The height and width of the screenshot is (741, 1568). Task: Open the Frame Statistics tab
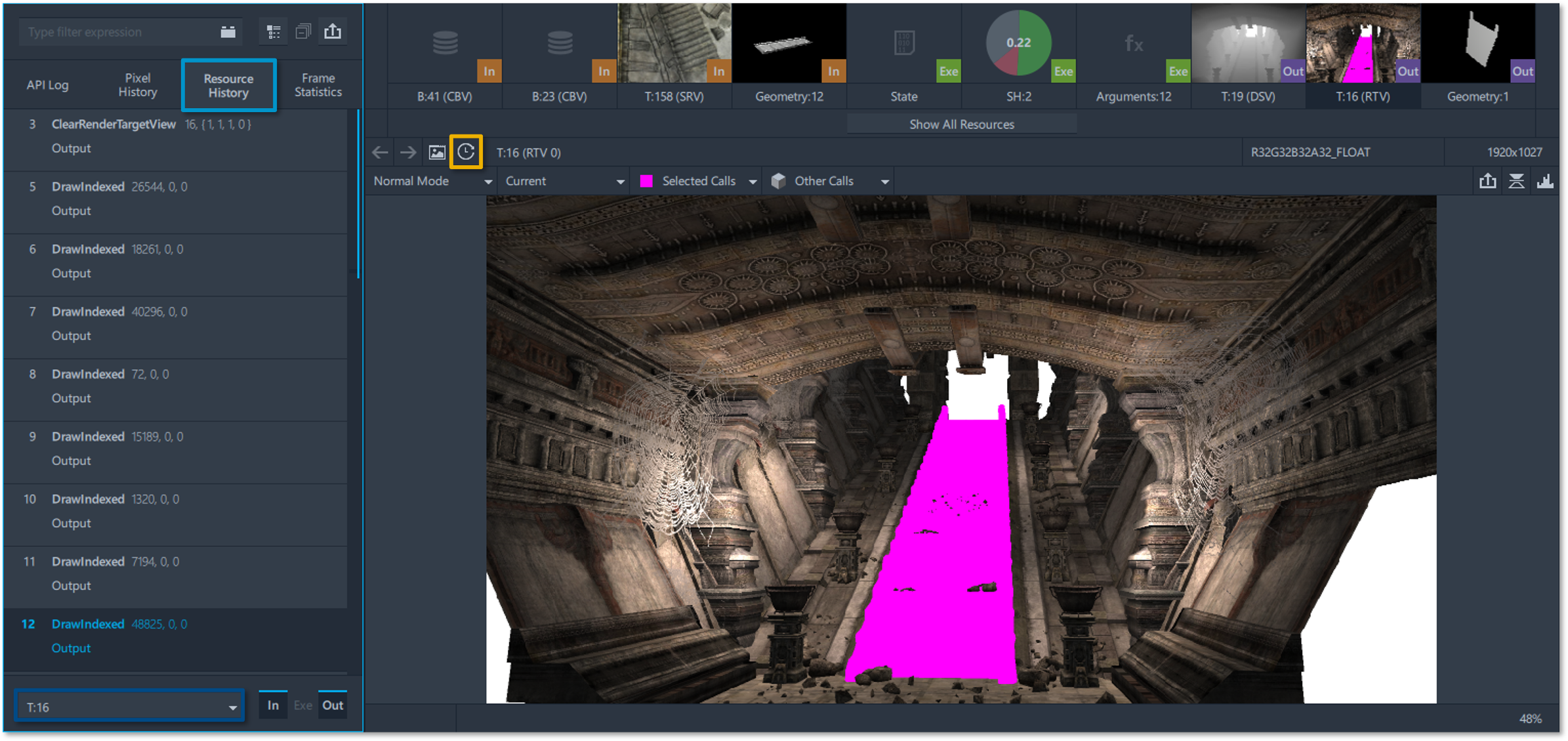pyautogui.click(x=318, y=85)
